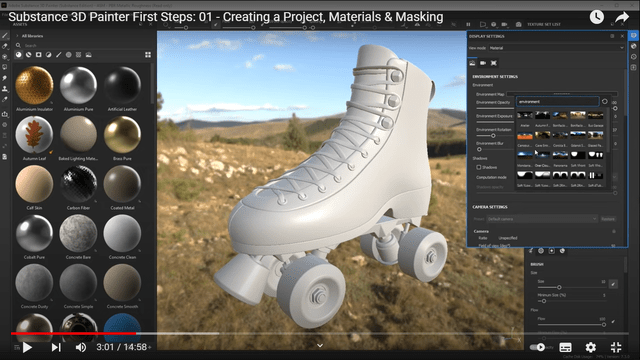Open Environment settings tab icon in Display Settings
The image size is (640, 360).
472,63
